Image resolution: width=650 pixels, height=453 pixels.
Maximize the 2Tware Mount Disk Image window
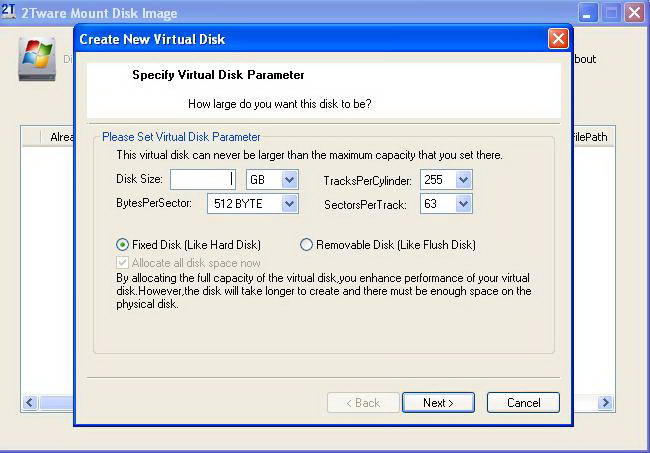(611, 13)
